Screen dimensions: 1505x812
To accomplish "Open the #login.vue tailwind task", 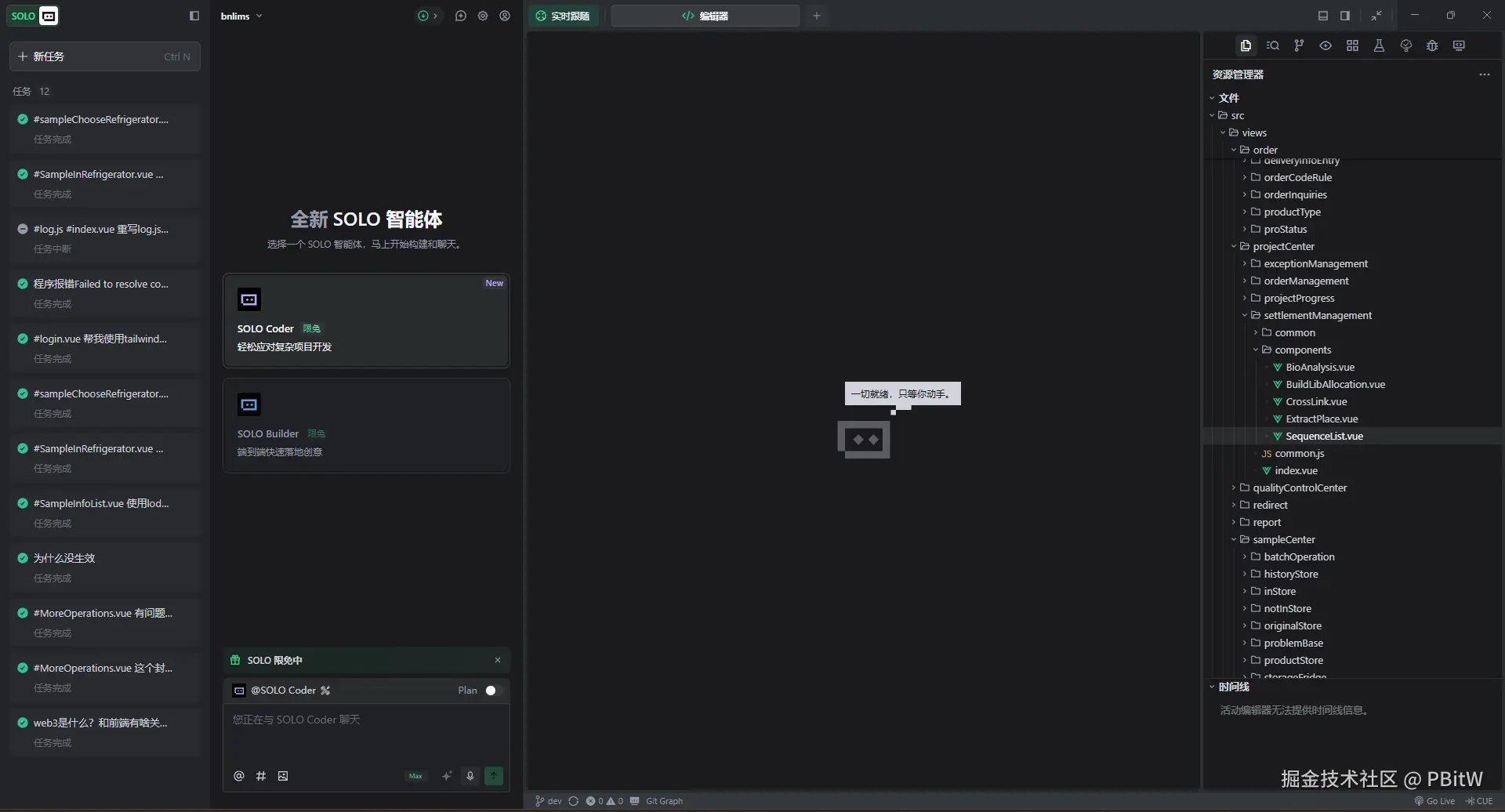I will tap(105, 348).
